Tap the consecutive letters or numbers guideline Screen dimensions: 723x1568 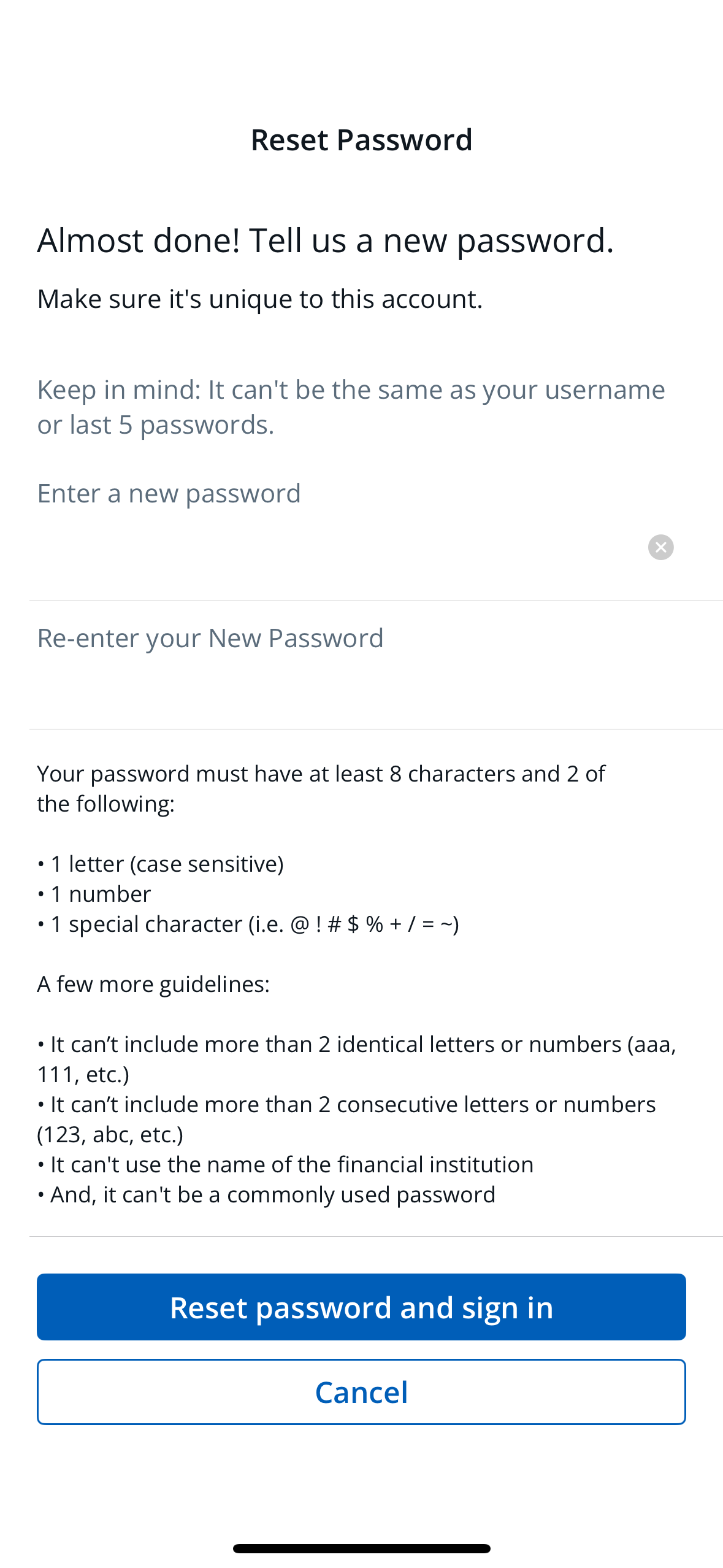coord(346,1119)
